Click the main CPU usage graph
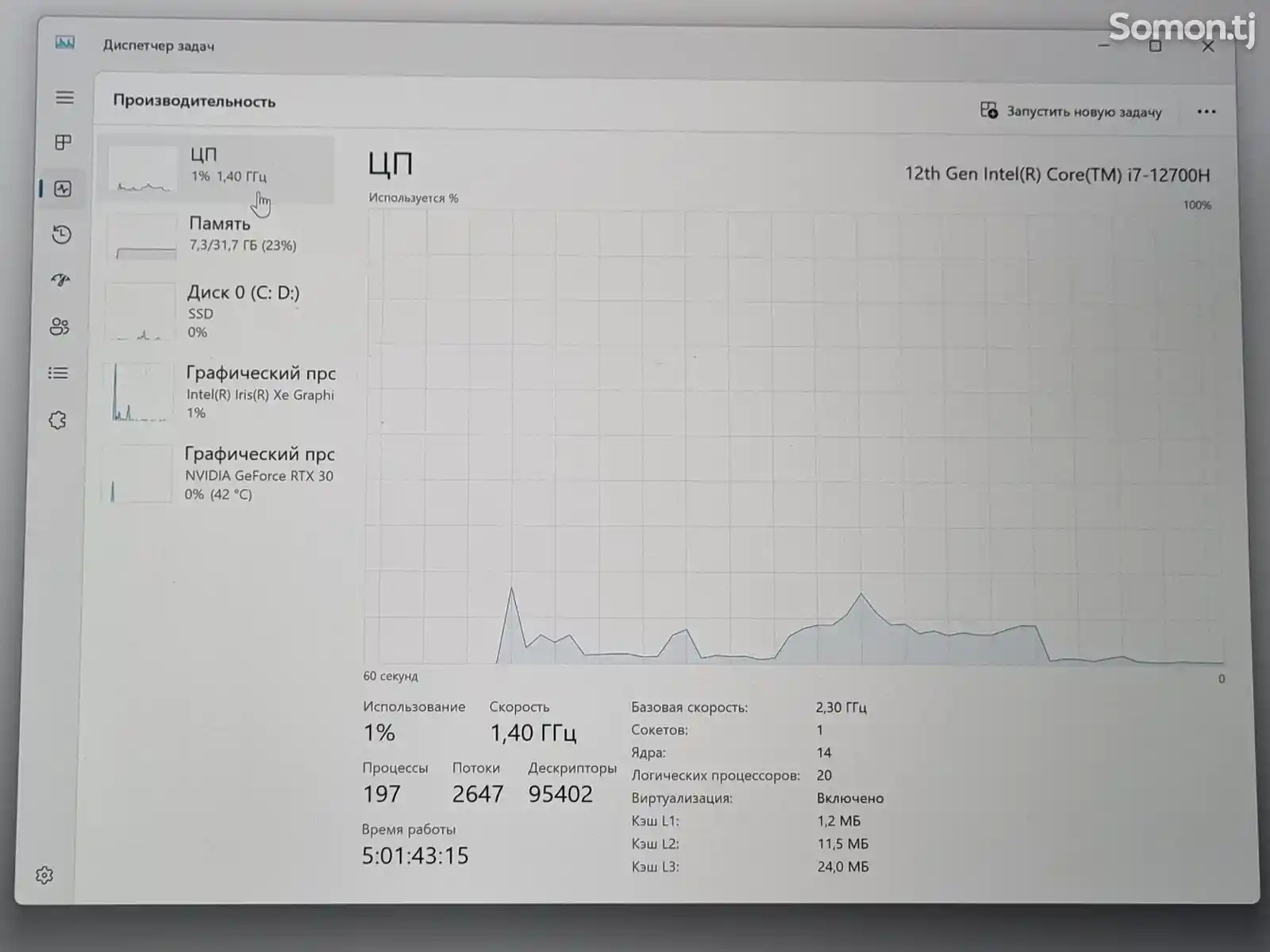Viewport: 1270px width, 952px height. pyautogui.click(x=794, y=437)
